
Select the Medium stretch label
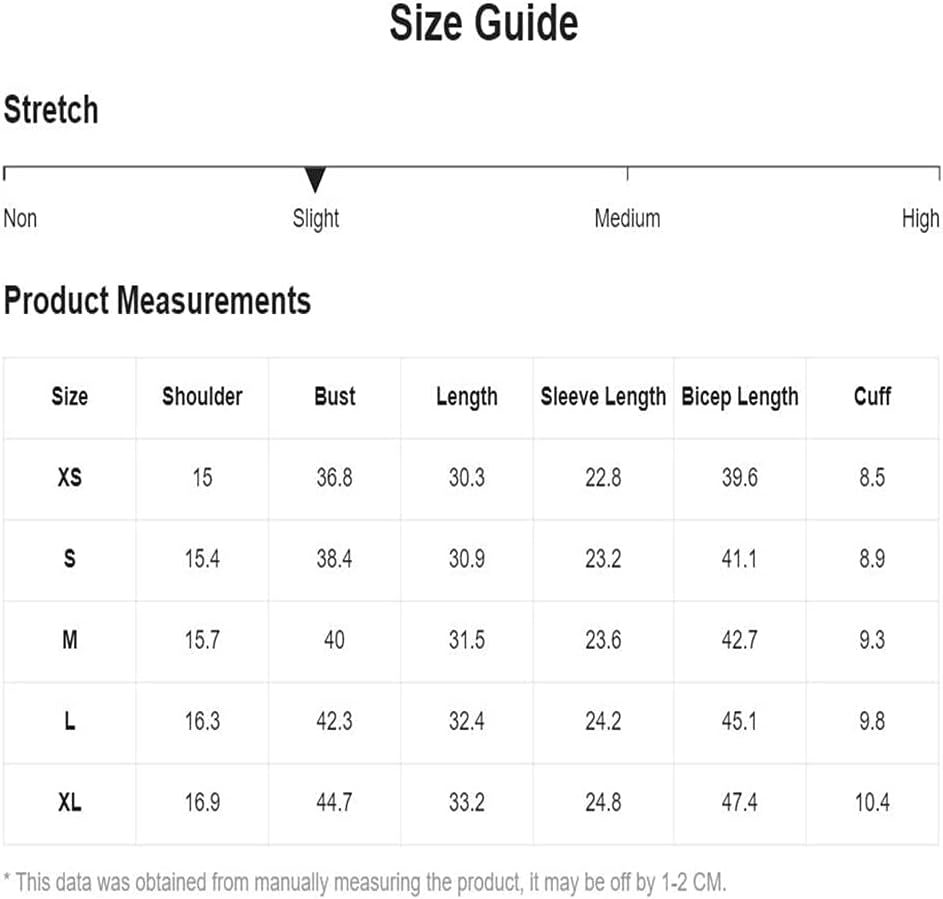pyautogui.click(x=627, y=218)
